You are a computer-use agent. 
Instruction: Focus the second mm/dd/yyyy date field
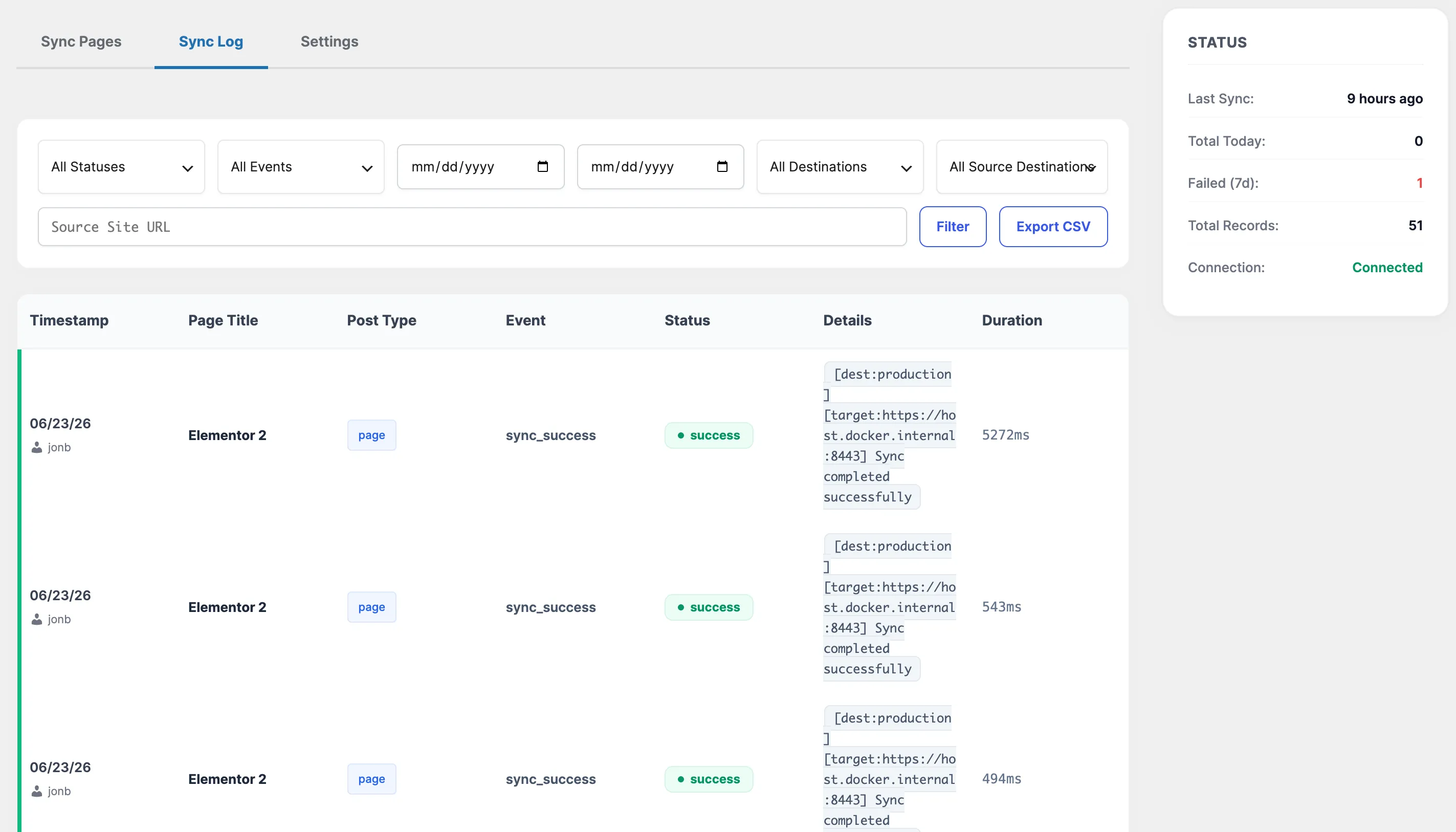click(660, 167)
